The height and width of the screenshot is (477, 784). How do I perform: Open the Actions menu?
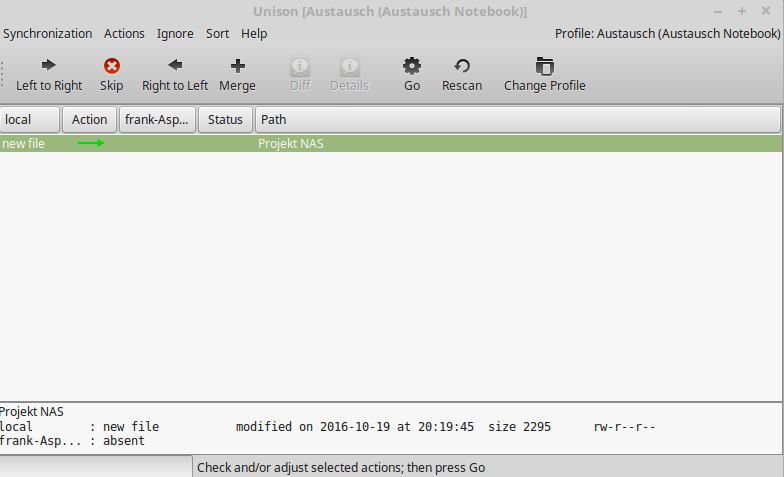click(x=124, y=34)
